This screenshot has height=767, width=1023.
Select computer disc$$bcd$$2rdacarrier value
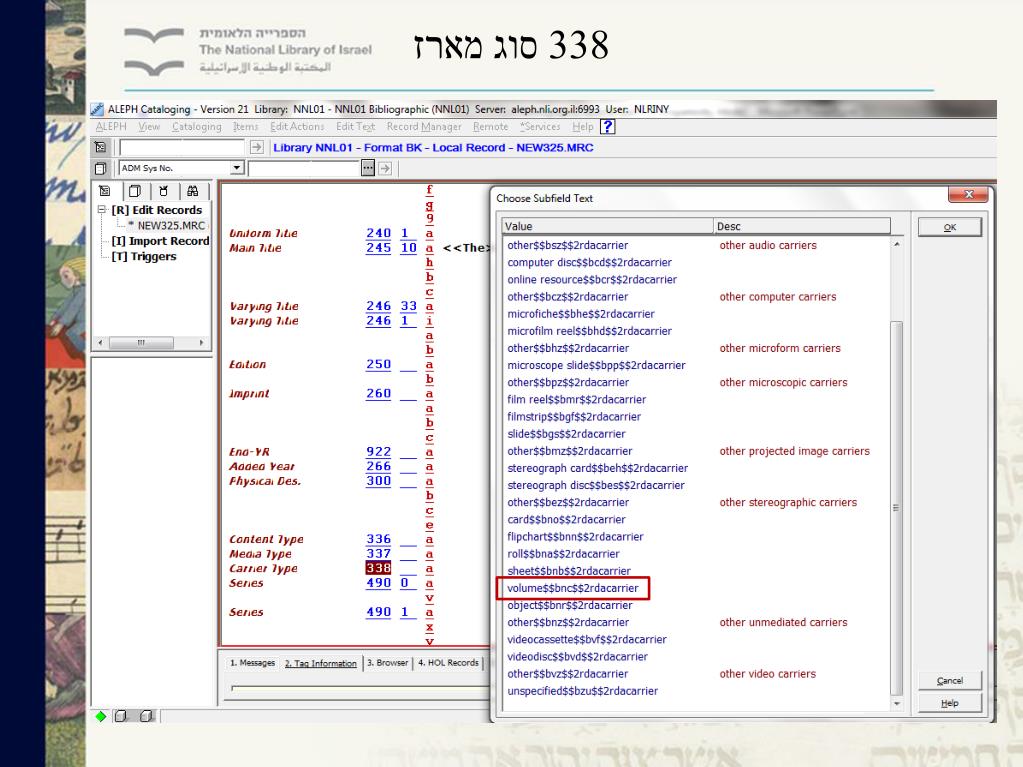point(589,262)
